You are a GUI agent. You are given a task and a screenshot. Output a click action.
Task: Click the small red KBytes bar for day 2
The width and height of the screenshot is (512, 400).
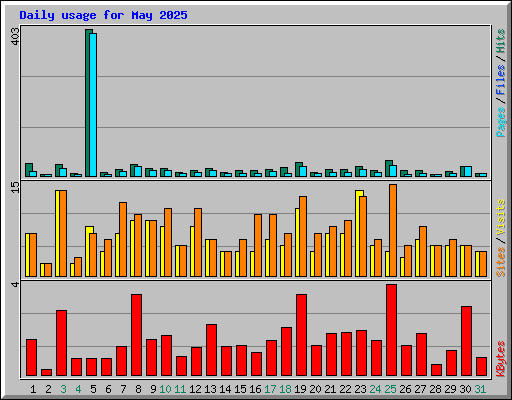click(46, 372)
